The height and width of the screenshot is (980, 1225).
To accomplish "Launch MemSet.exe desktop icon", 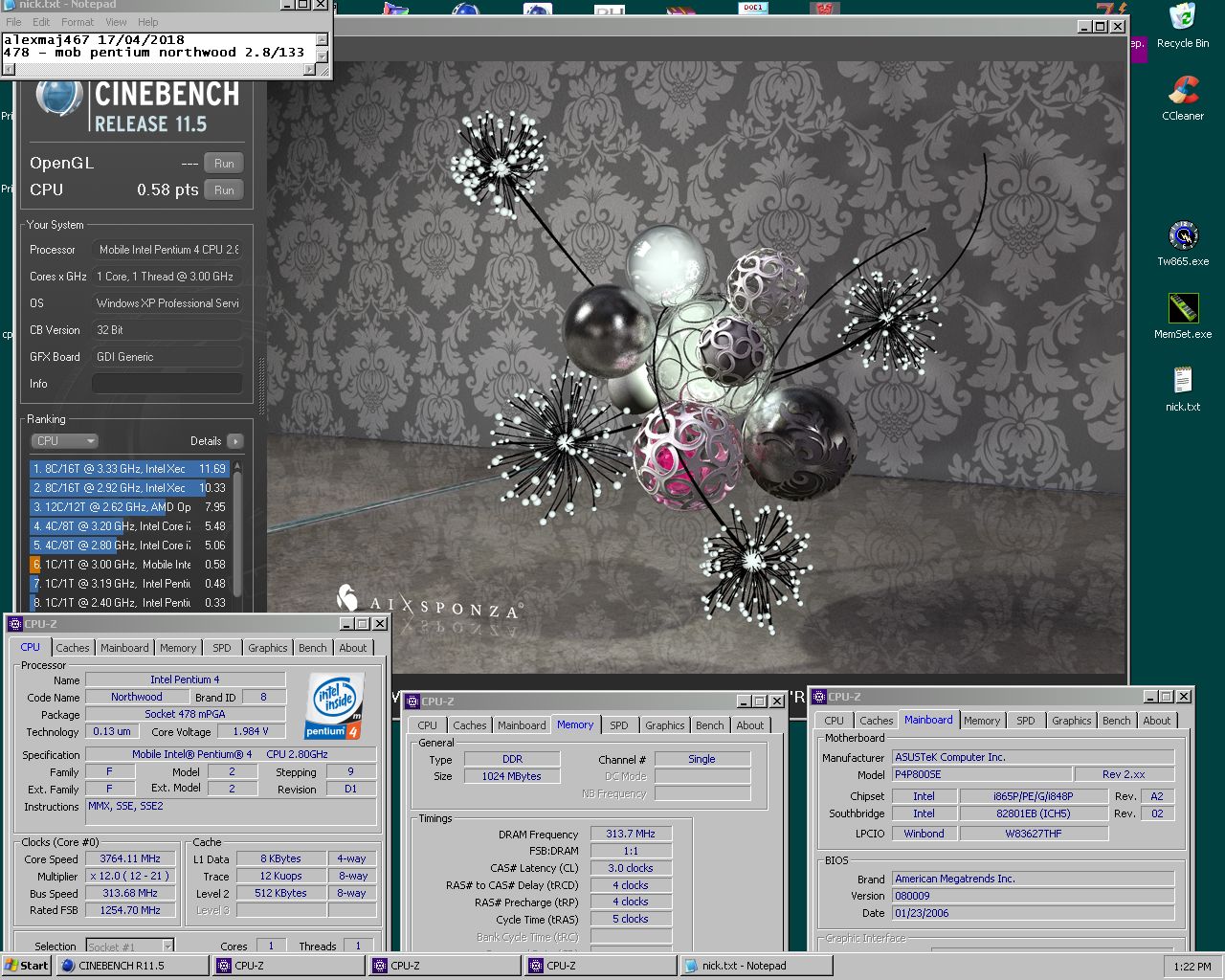I will (1183, 317).
